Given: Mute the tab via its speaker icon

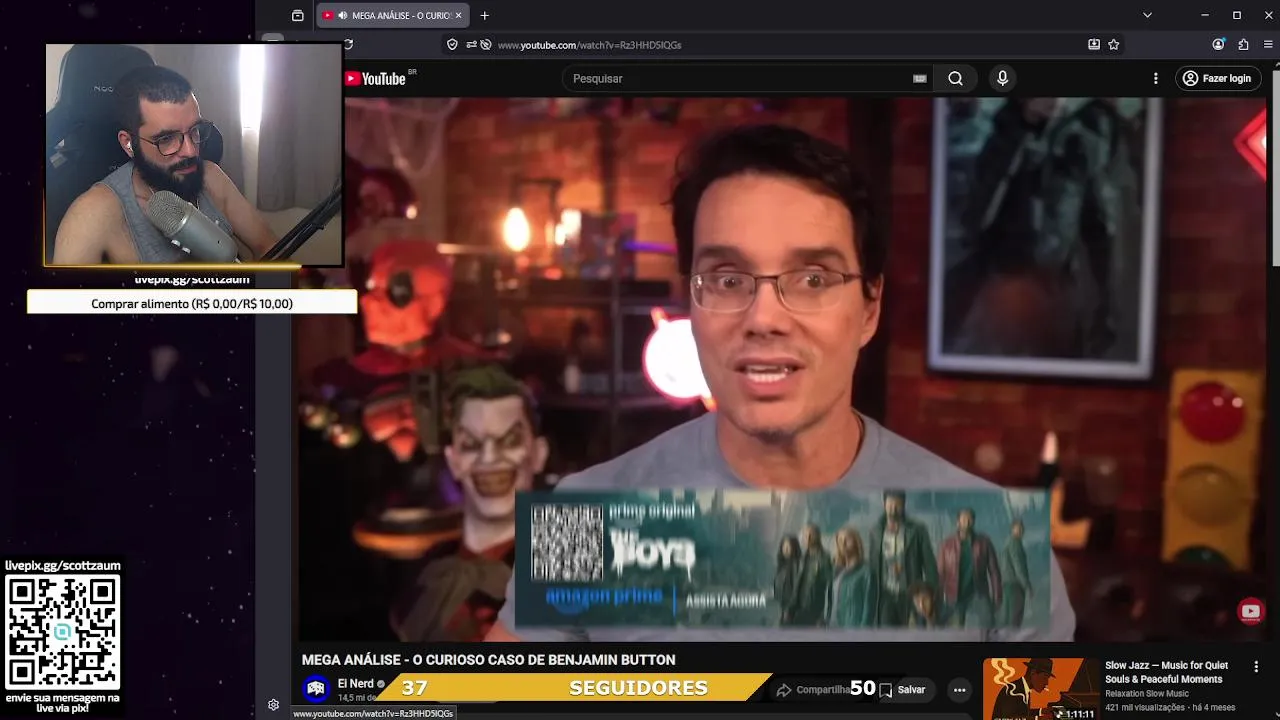Looking at the screenshot, I should coord(343,16).
